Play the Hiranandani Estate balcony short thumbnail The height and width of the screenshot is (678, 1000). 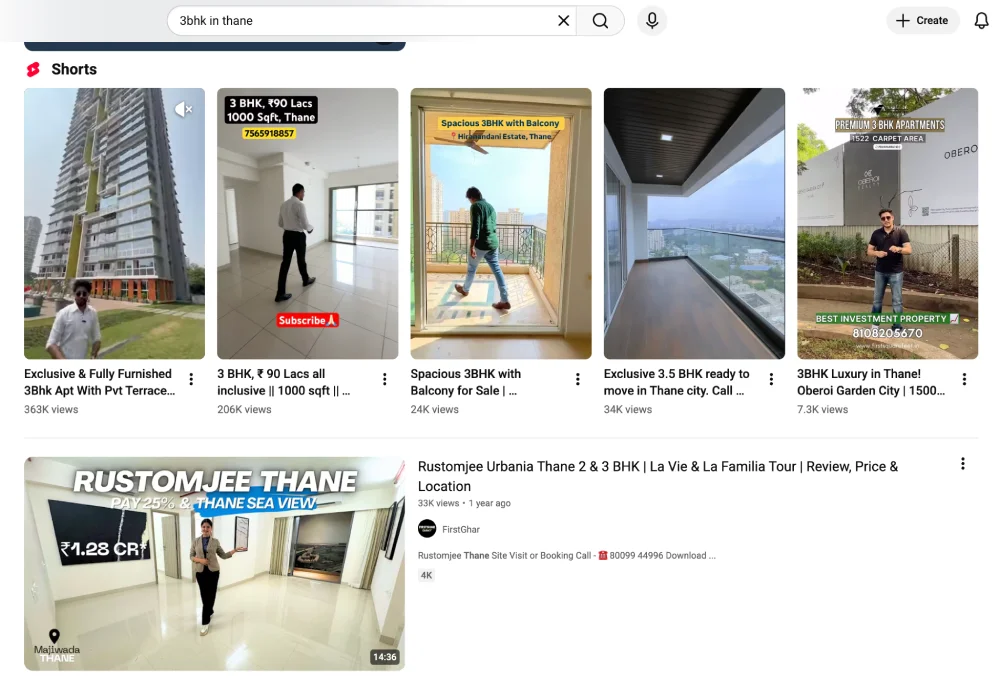point(501,223)
